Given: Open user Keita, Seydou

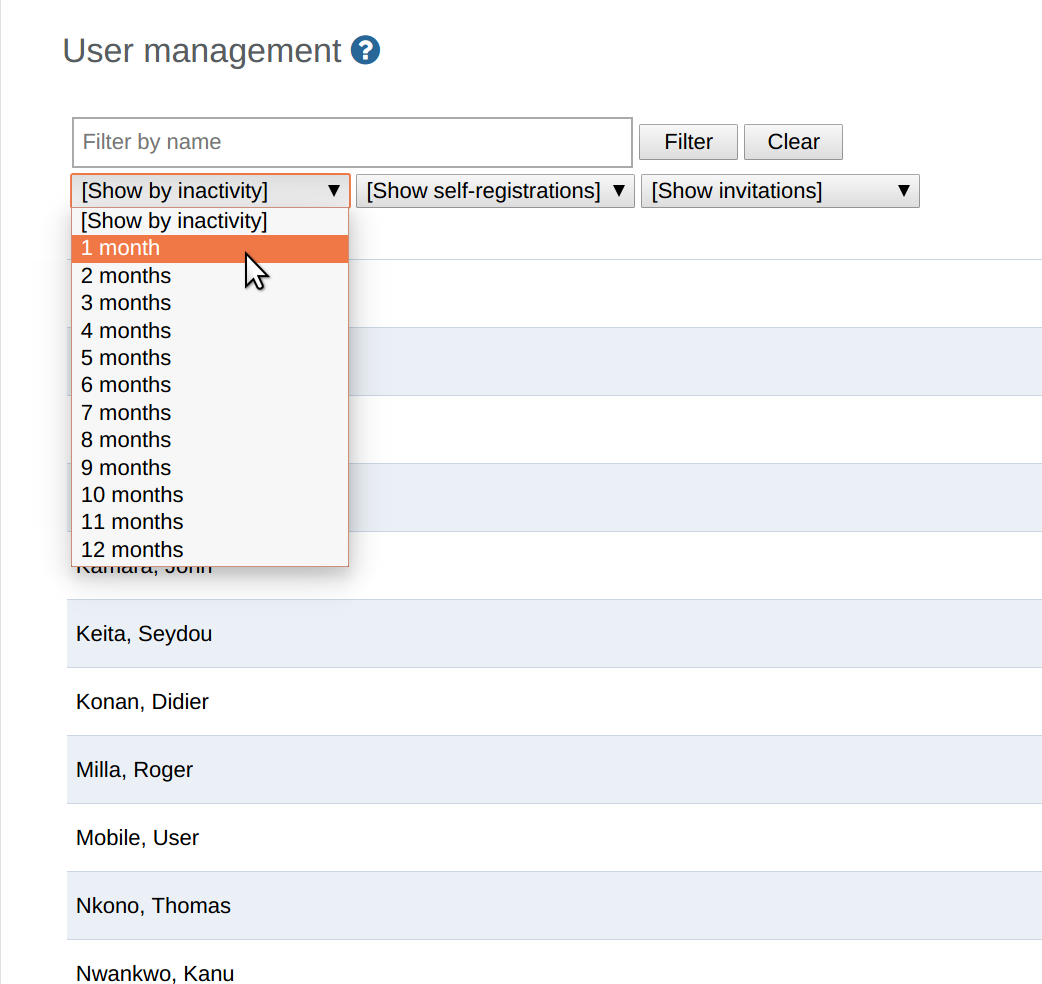Looking at the screenshot, I should coord(144,634).
